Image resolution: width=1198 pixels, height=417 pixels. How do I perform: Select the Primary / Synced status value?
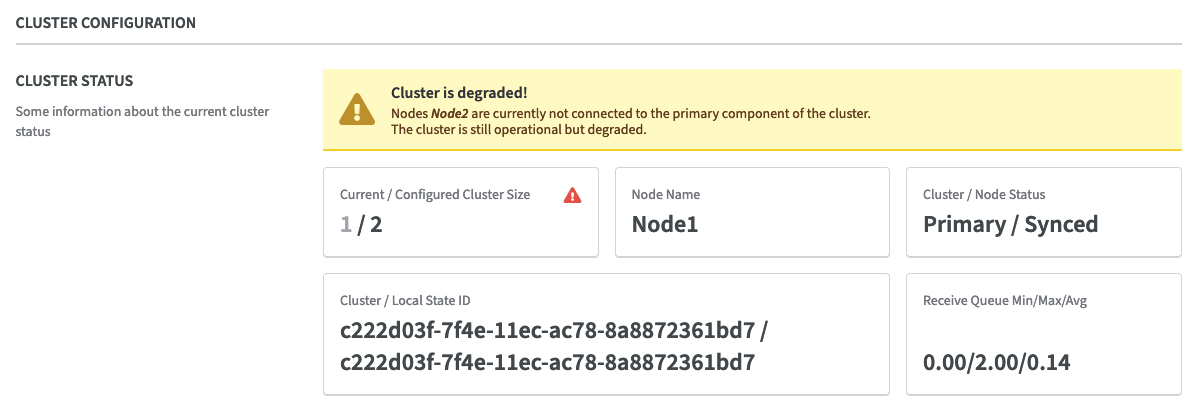tap(1010, 224)
